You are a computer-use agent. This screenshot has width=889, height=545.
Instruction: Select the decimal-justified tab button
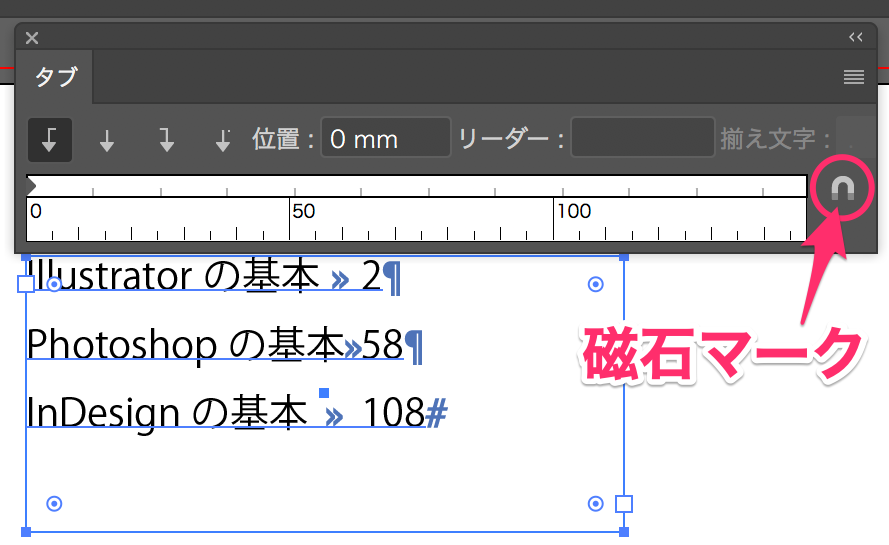click(x=223, y=140)
